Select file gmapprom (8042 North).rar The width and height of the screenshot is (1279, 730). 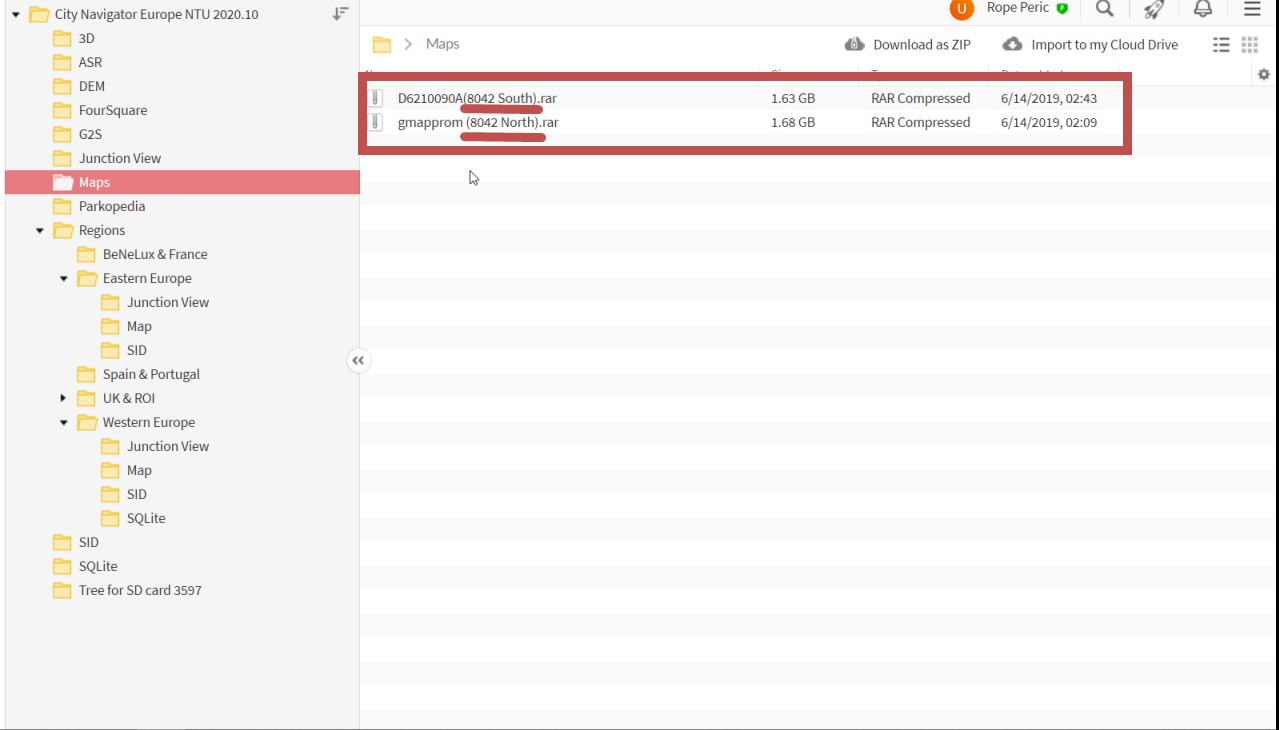click(x=478, y=122)
